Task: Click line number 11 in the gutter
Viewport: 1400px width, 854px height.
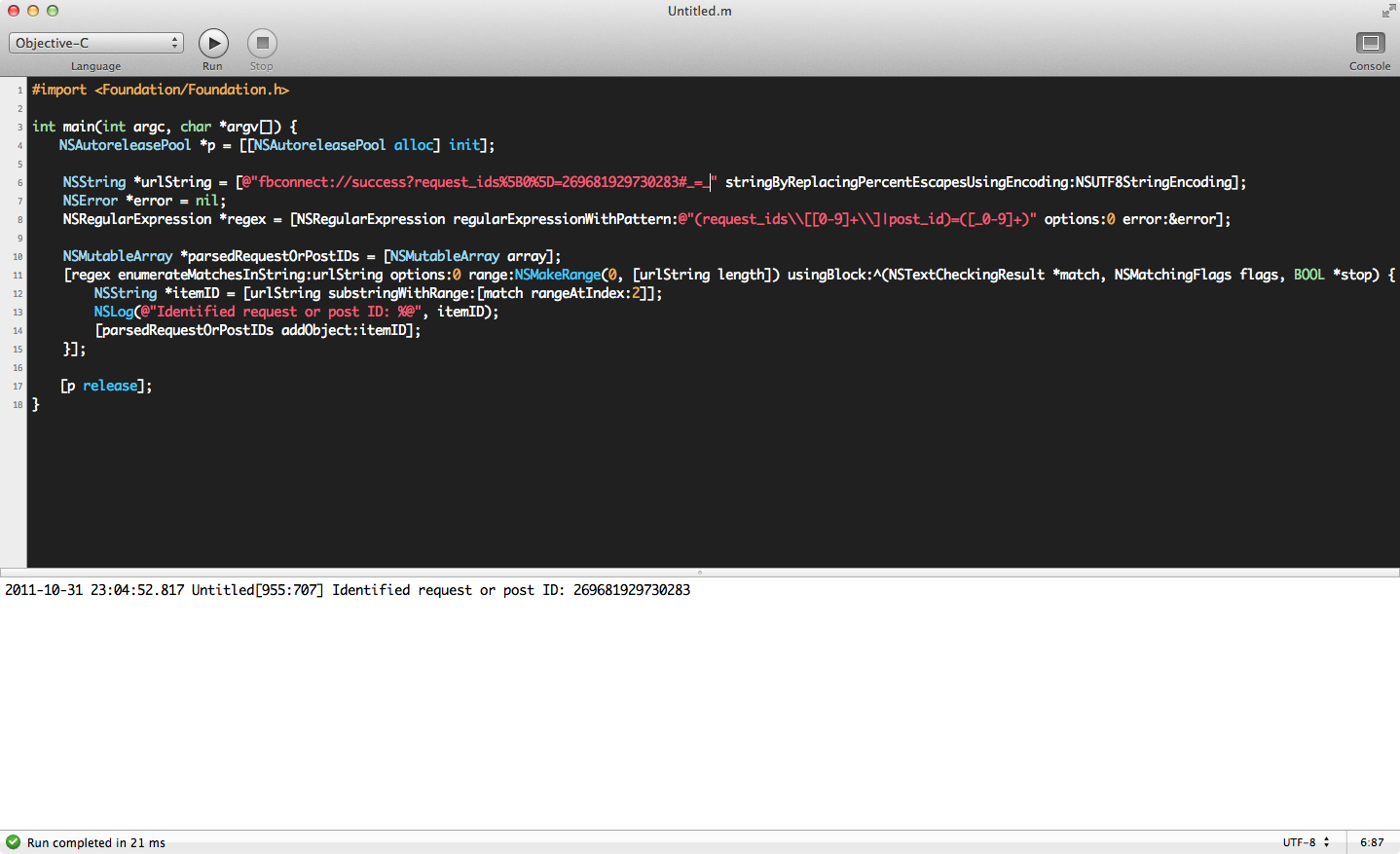Action: (18, 276)
